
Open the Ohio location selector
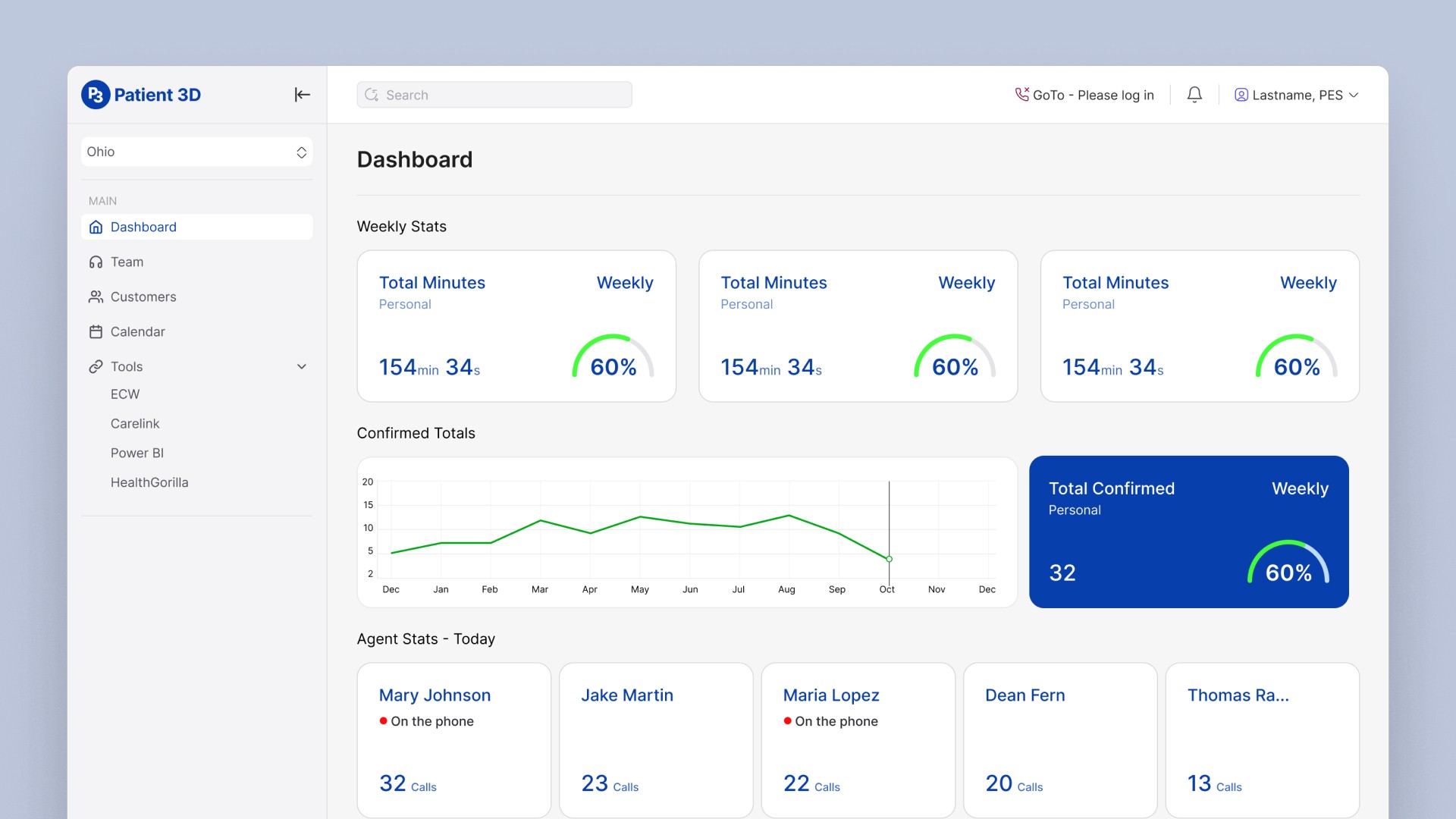(x=197, y=152)
